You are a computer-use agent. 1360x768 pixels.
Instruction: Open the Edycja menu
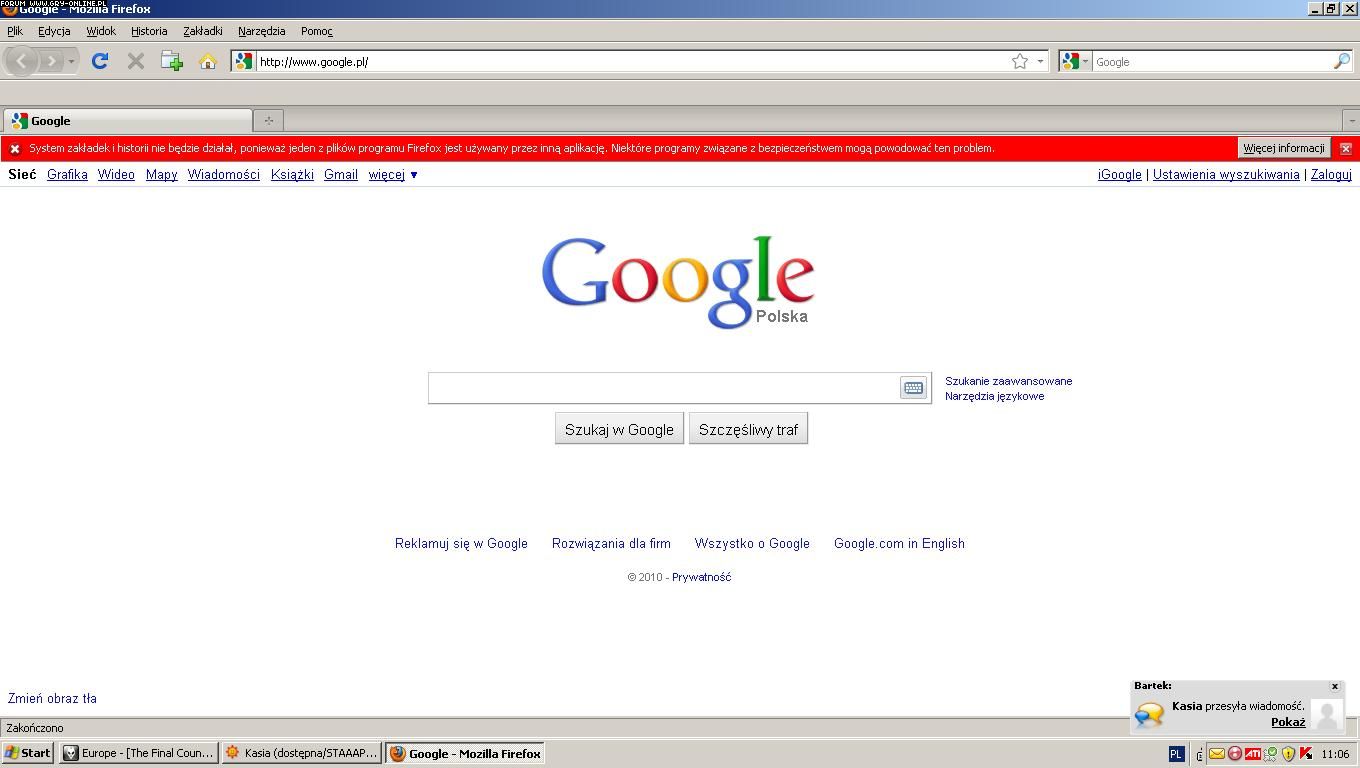pos(54,31)
